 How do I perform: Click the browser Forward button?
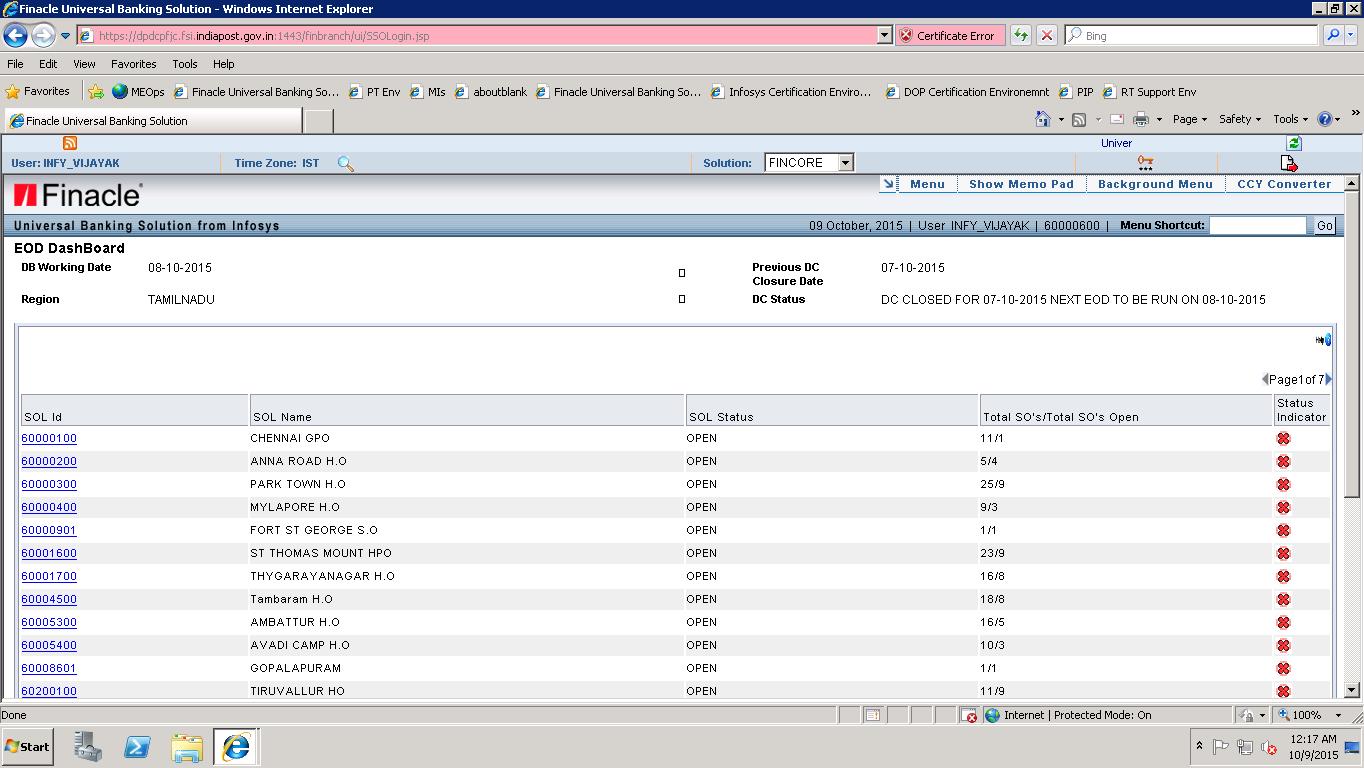[x=42, y=35]
